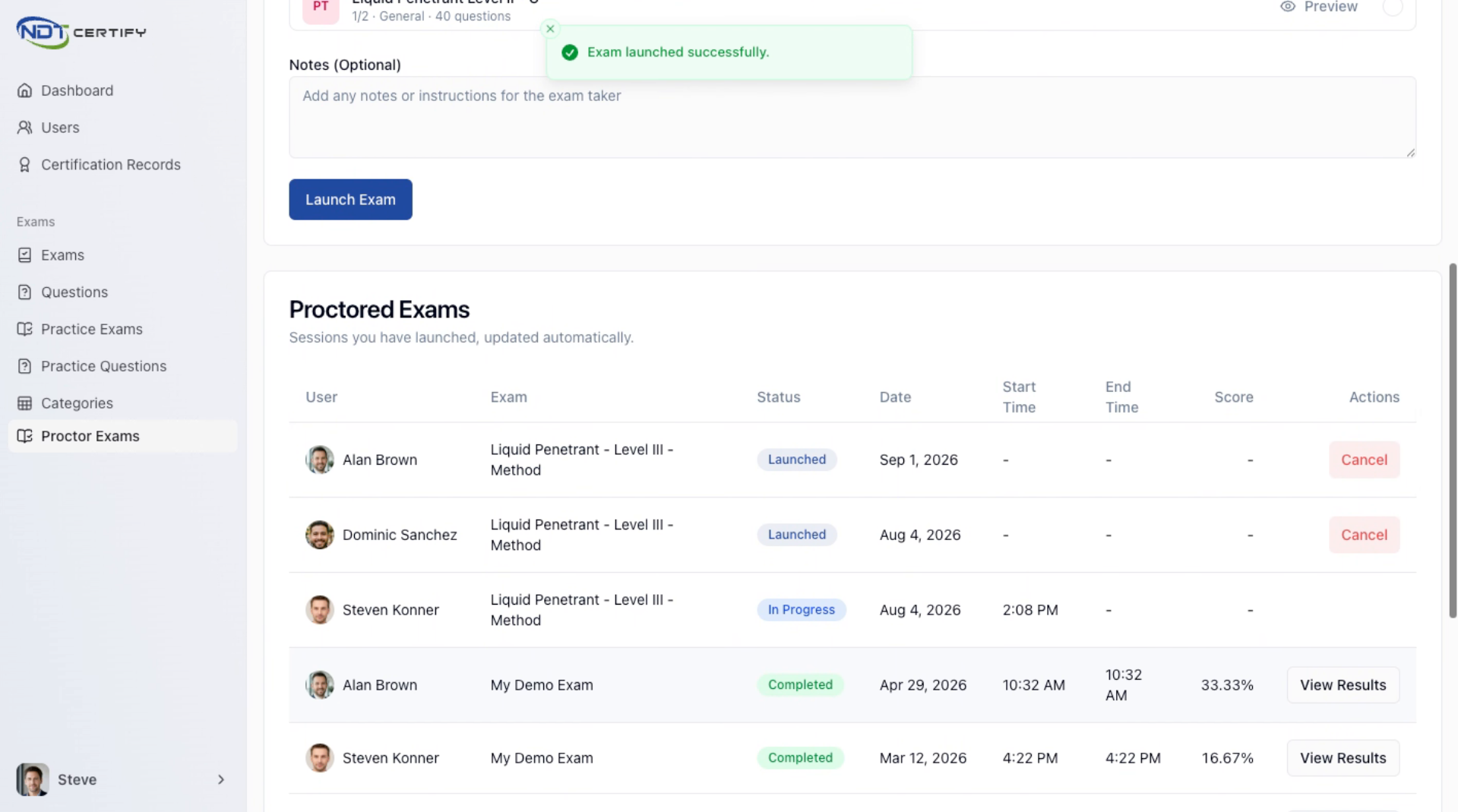
Task: Click the Categories grid icon
Action: 25,403
